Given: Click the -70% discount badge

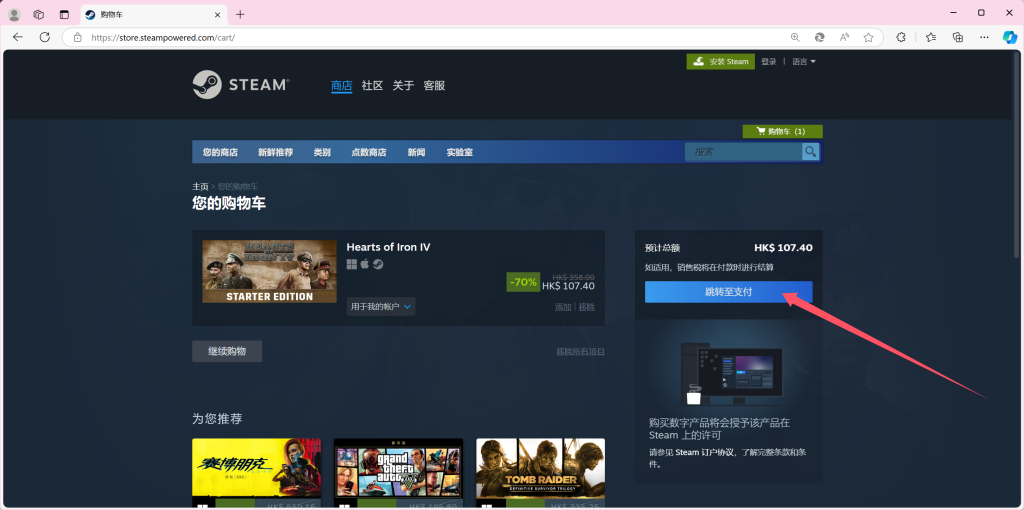Looking at the screenshot, I should [524, 282].
